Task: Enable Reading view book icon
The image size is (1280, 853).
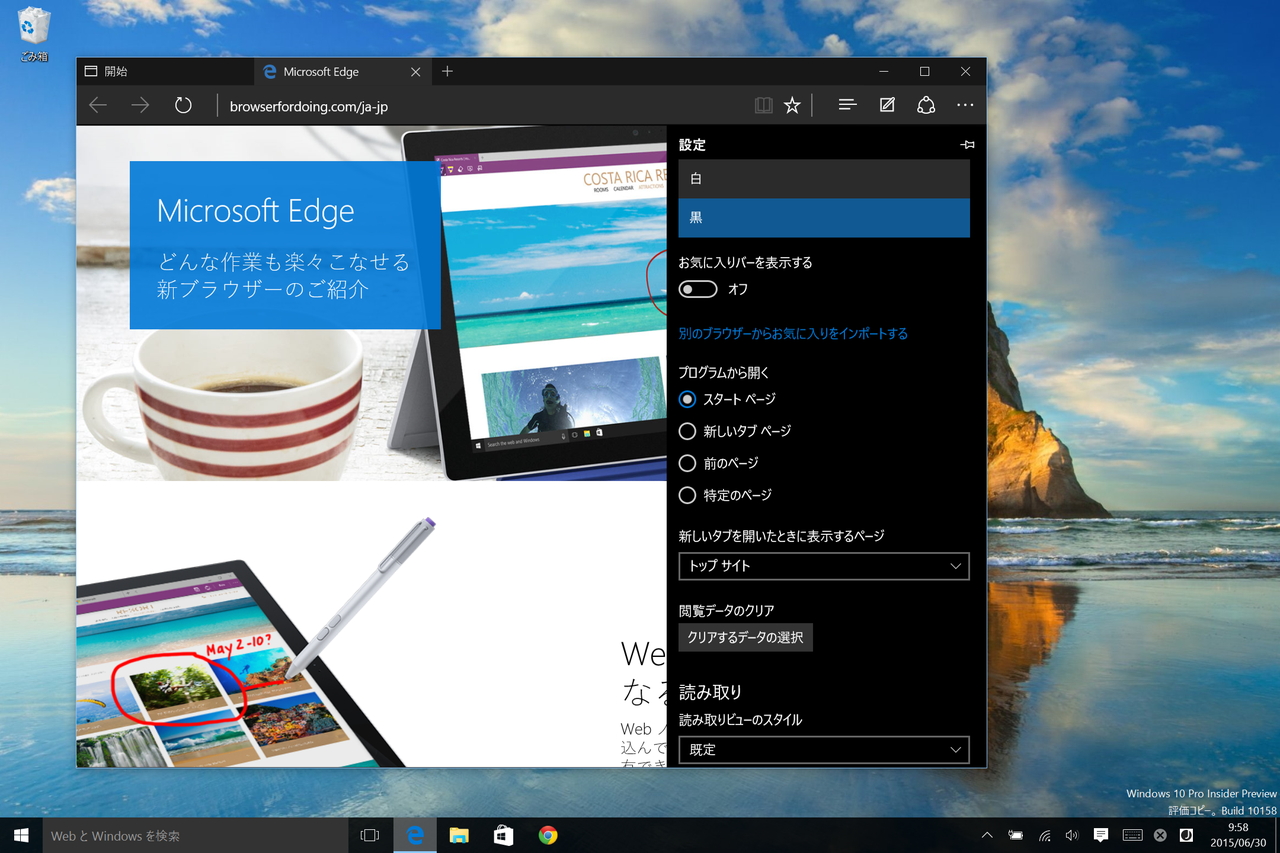Action: pos(763,104)
